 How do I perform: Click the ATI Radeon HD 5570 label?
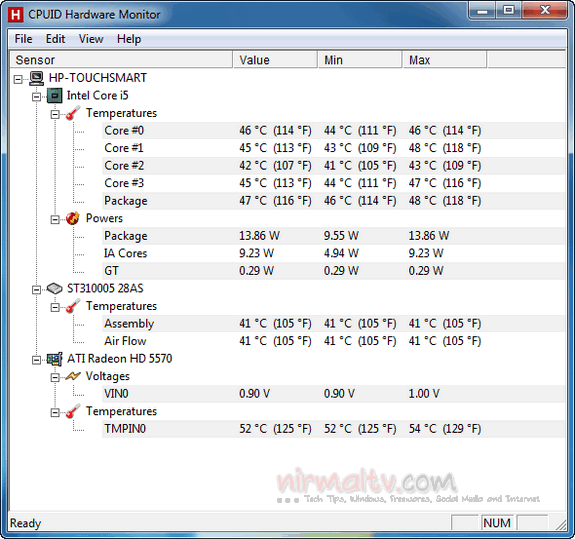[120, 359]
